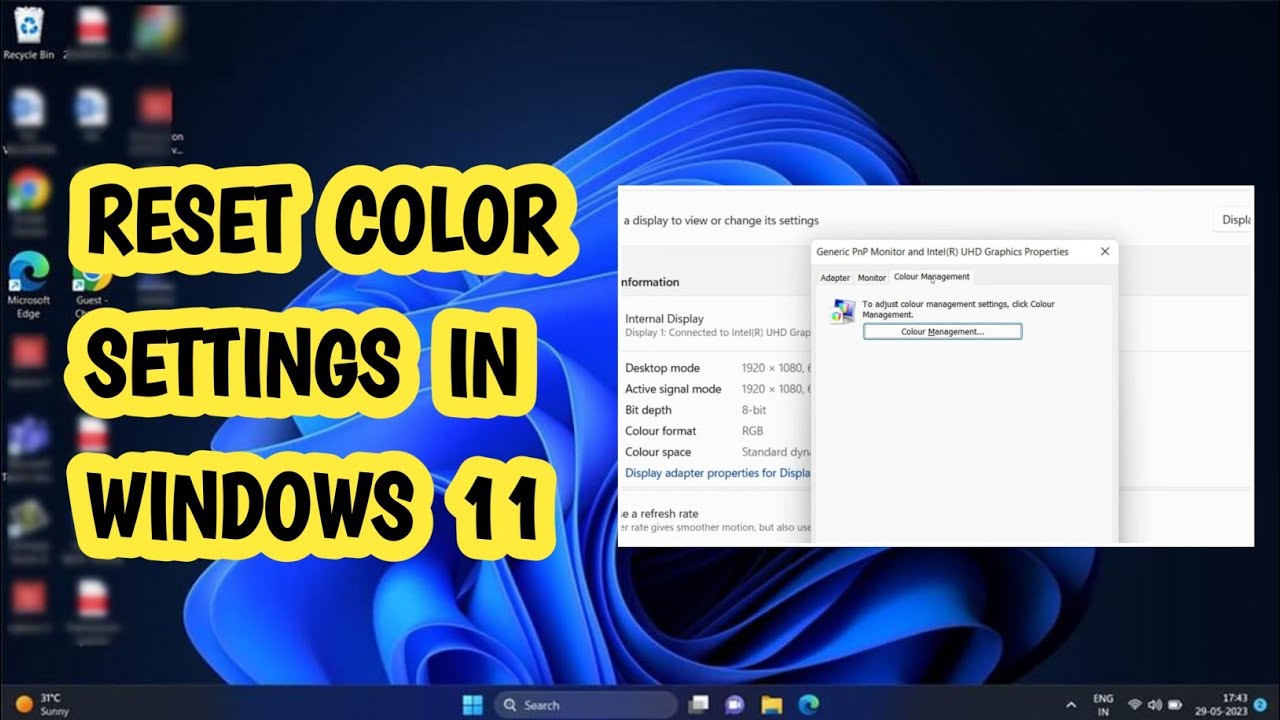
Task: Open the Guest - Chrome desktop shortcut
Action: click(x=92, y=290)
